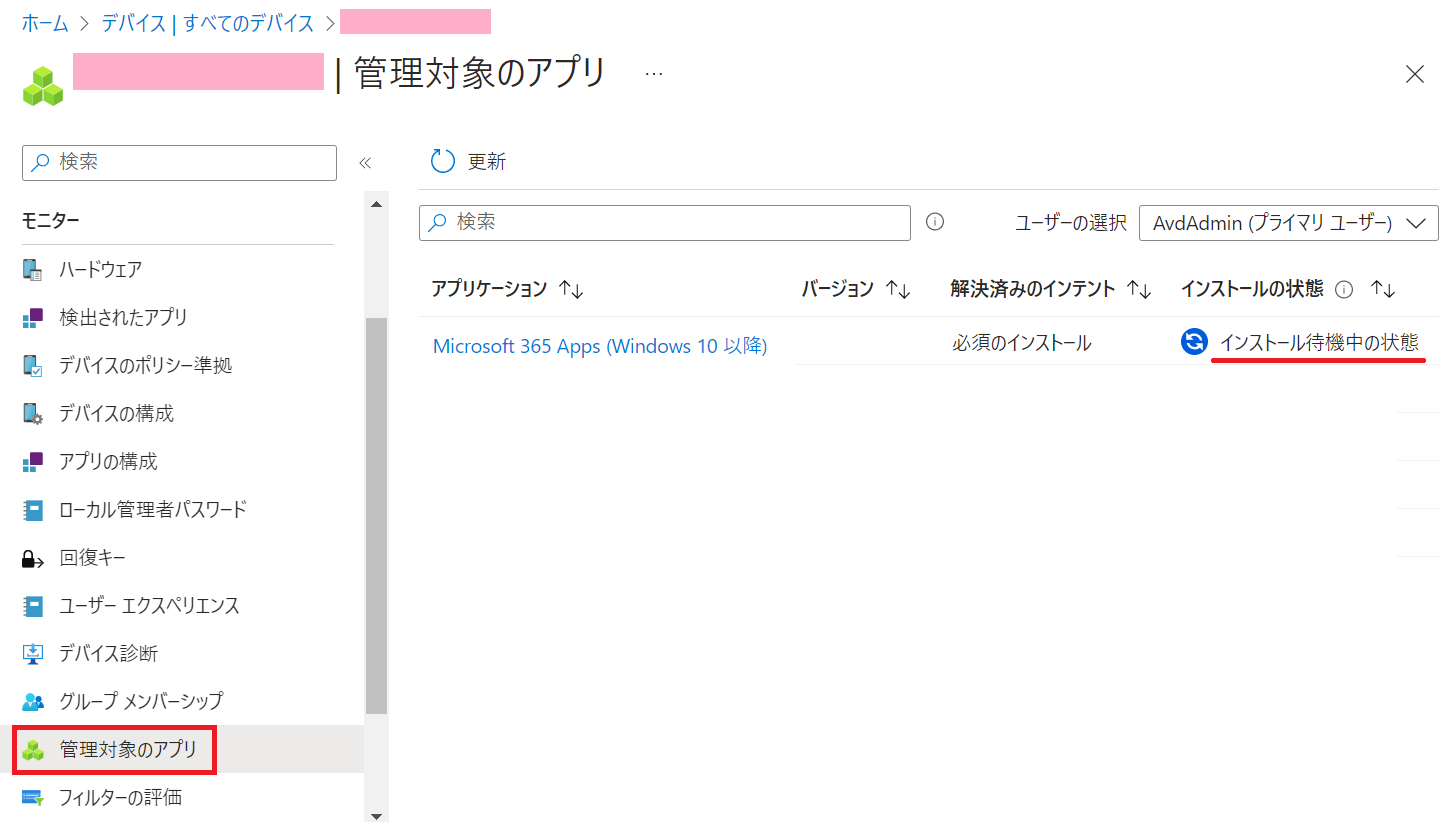Click the インストールの状態 column header

click(x=1252, y=289)
